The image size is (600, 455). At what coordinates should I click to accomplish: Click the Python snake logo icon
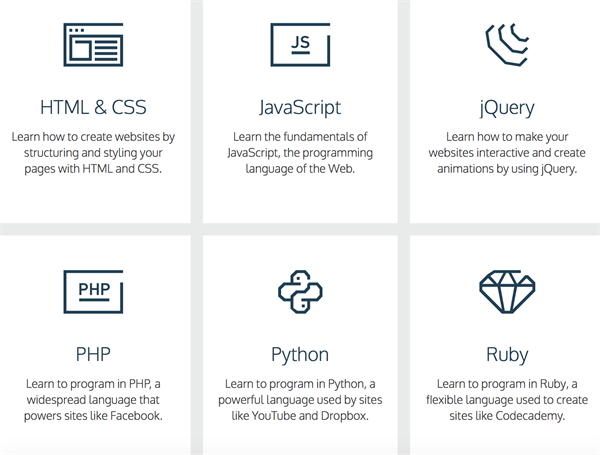(300, 292)
